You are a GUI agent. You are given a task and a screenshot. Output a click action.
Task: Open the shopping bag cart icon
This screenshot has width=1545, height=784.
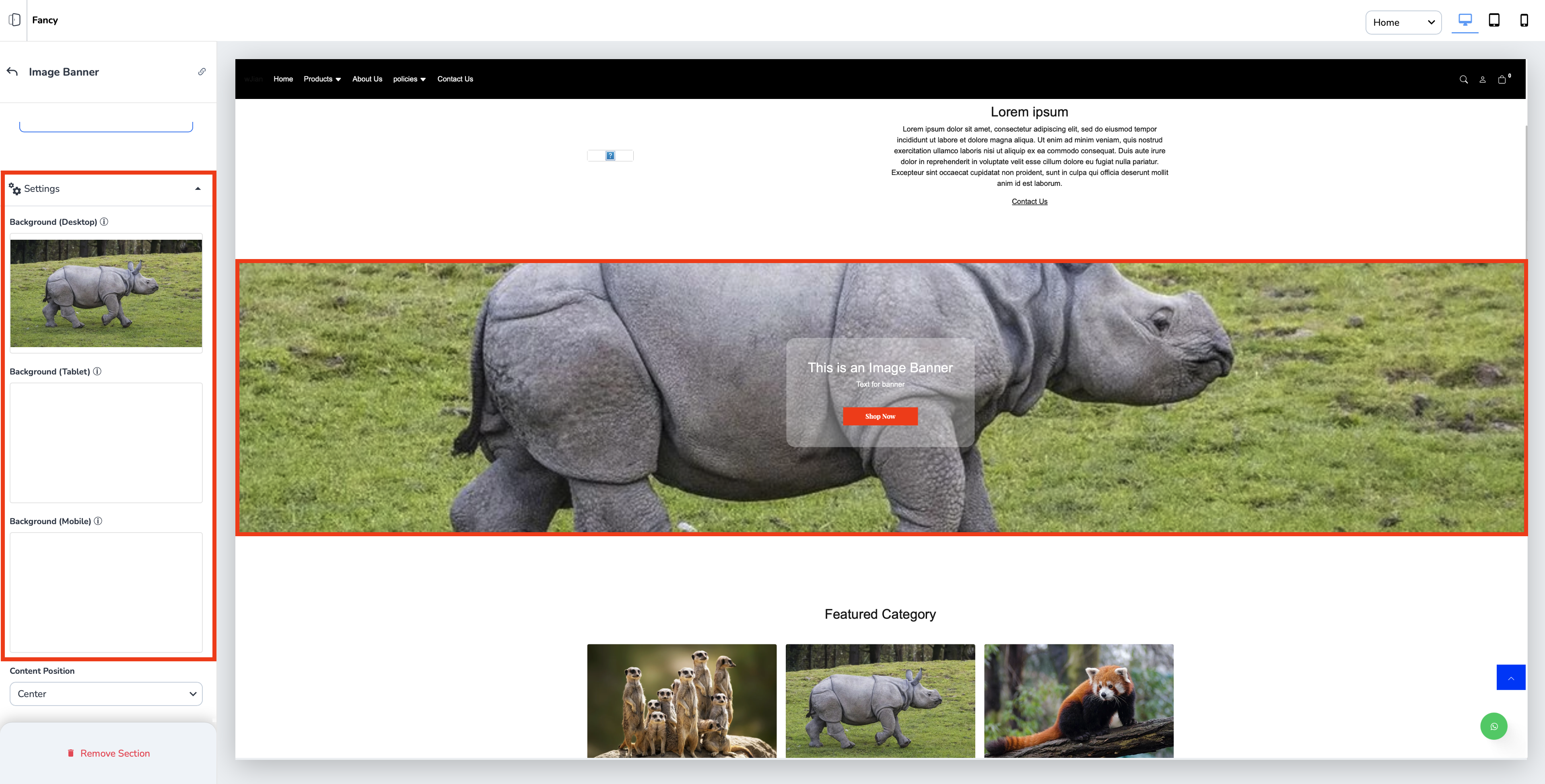point(1502,80)
